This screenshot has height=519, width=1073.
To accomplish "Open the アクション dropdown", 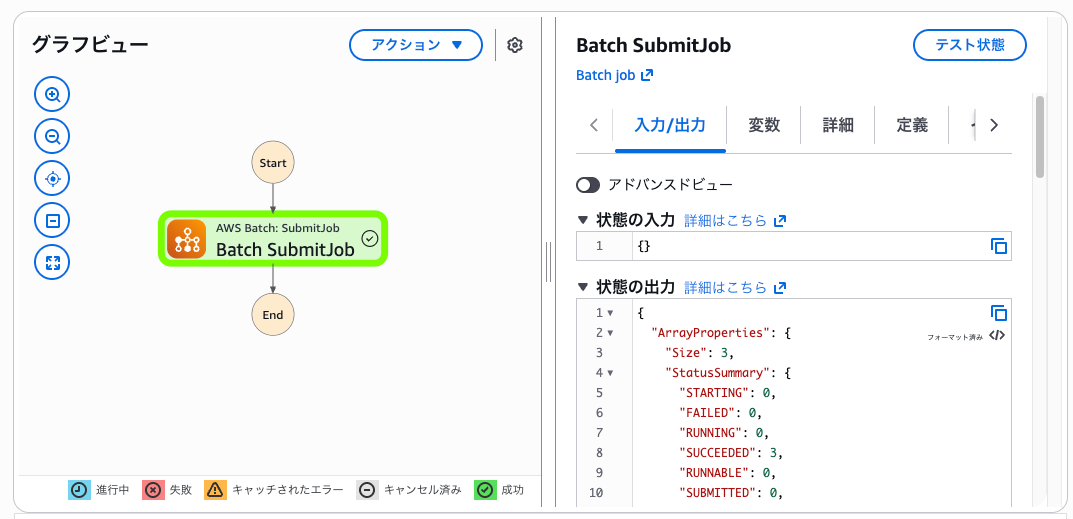I will tap(416, 45).
